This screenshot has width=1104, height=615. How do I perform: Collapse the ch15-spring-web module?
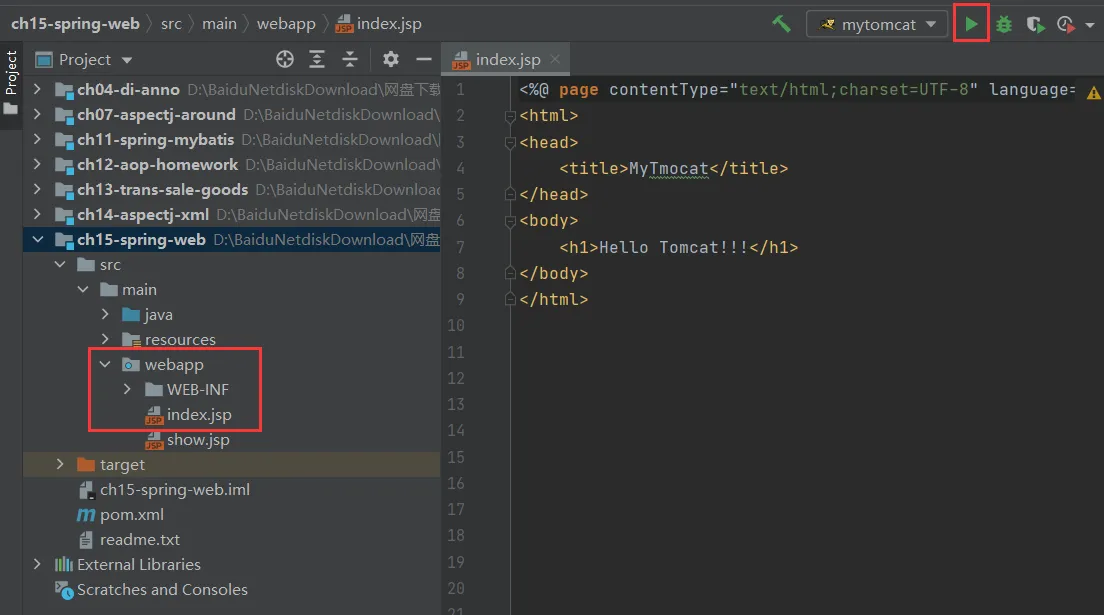click(x=37, y=240)
